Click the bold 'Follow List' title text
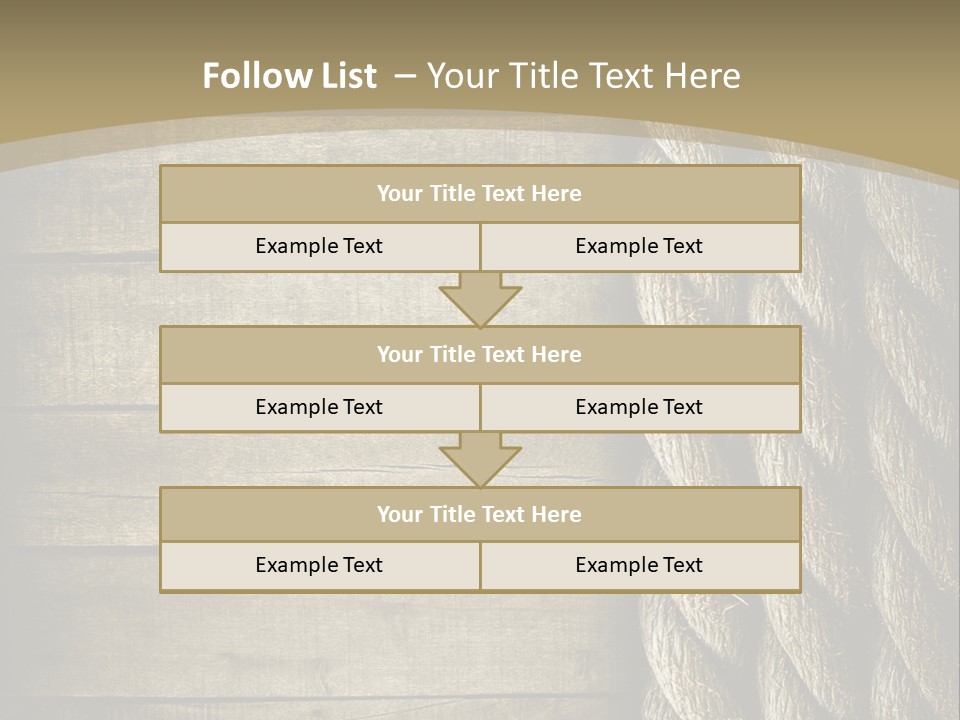This screenshot has height=720, width=960. pos(289,76)
